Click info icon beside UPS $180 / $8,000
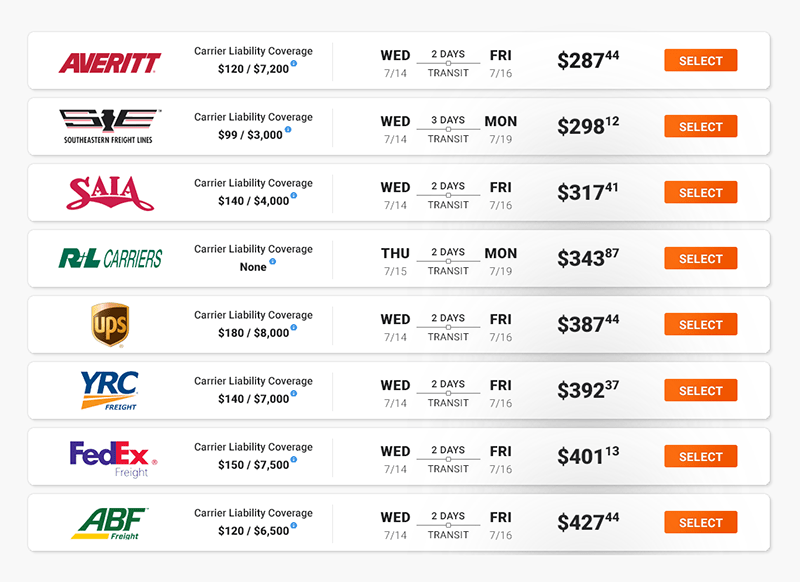Screen dimensions: 800x582 click(294, 328)
